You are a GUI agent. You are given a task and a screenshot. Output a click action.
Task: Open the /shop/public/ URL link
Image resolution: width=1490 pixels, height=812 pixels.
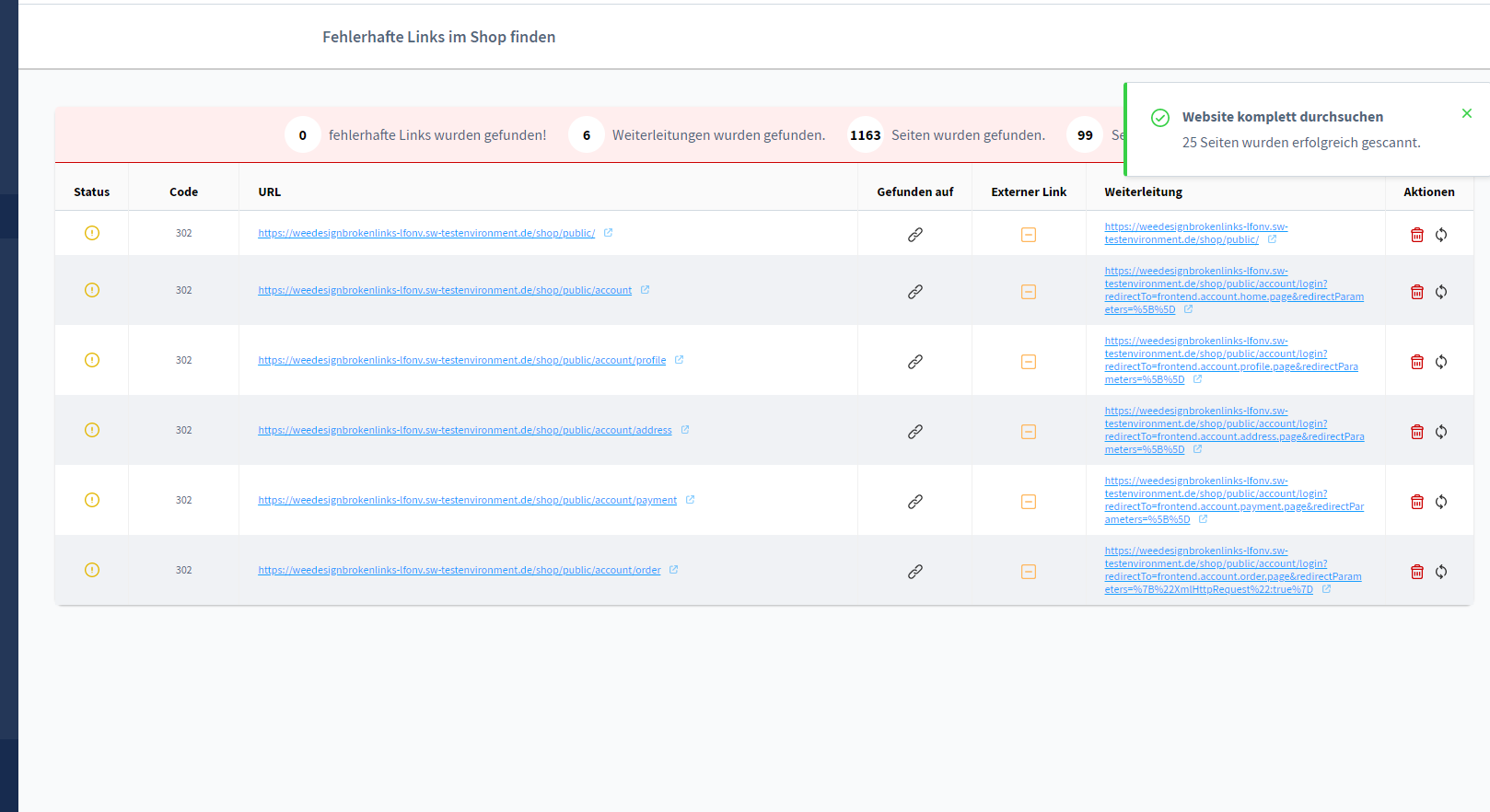(x=426, y=233)
